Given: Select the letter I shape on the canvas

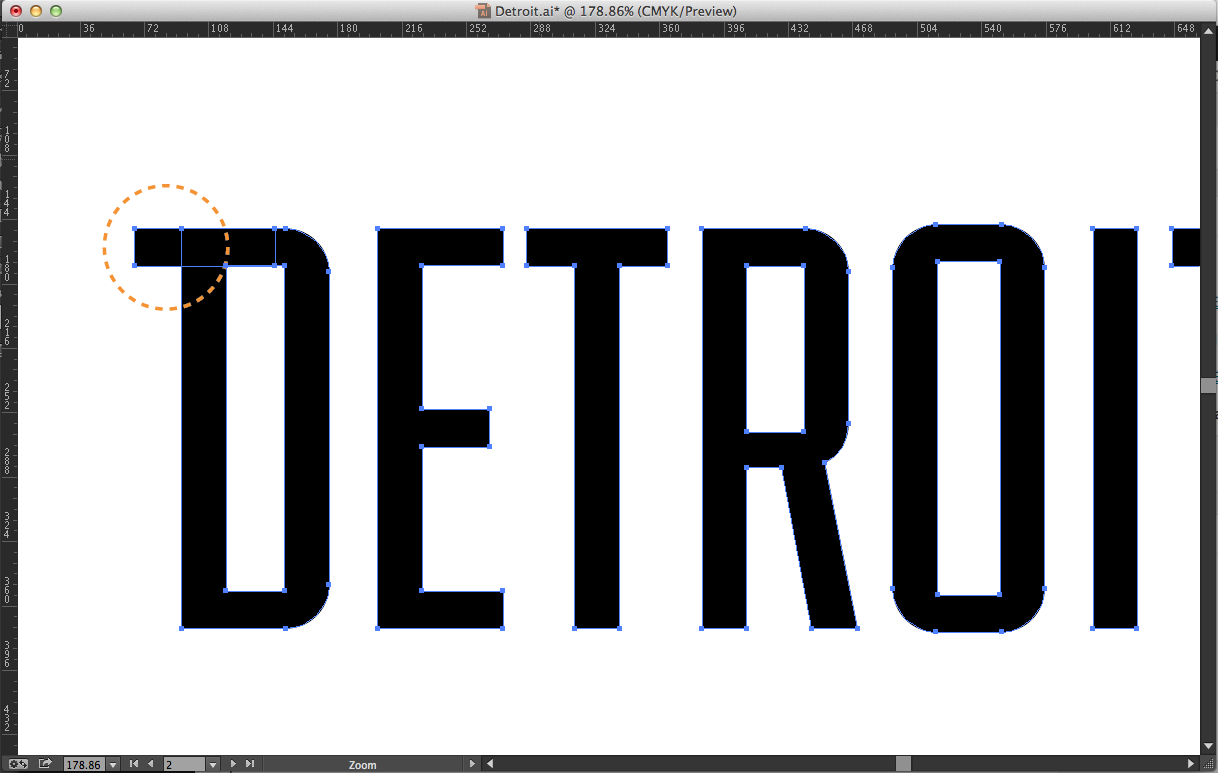Looking at the screenshot, I should [1115, 428].
